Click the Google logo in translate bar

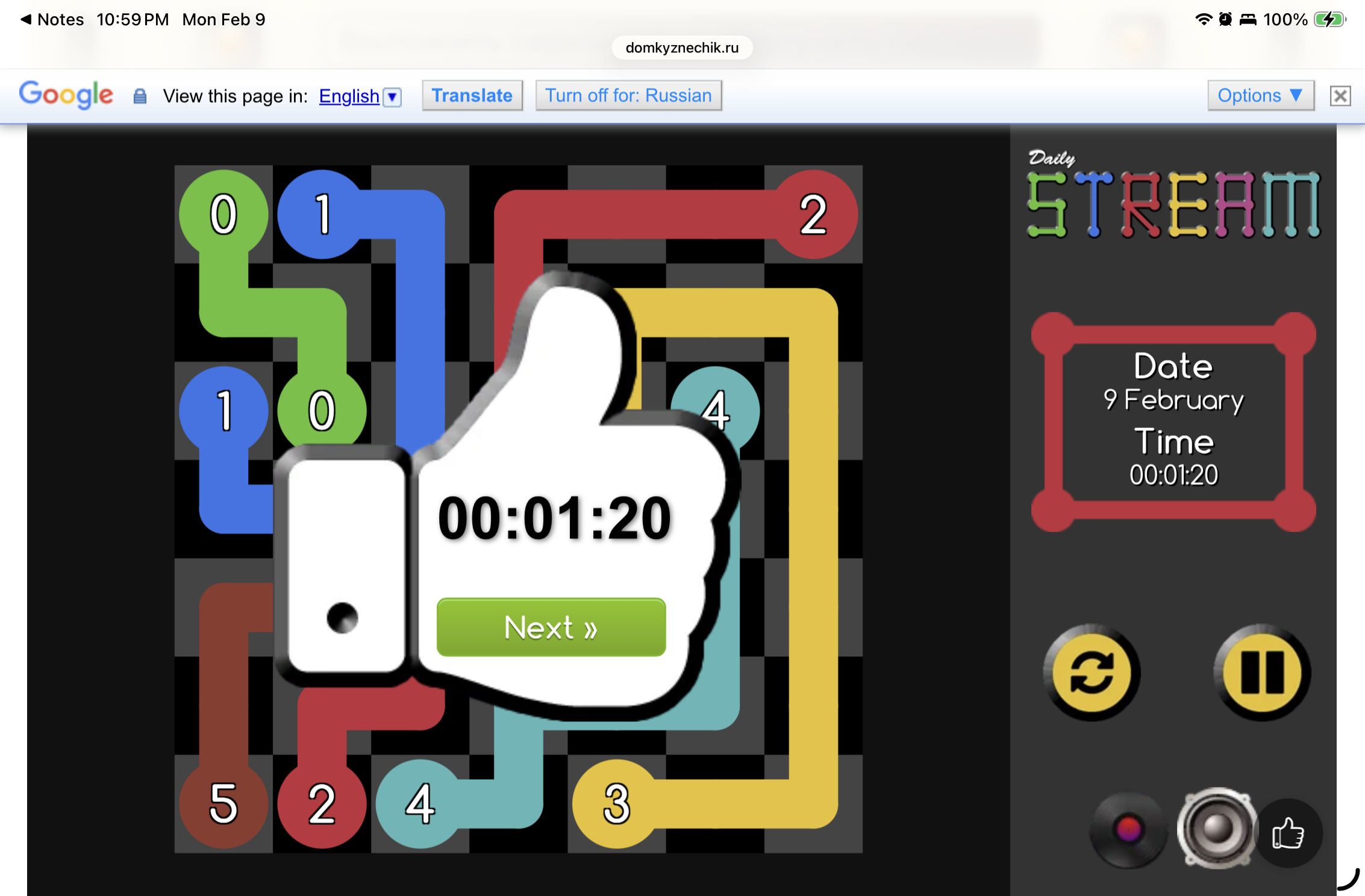pyautogui.click(x=66, y=95)
